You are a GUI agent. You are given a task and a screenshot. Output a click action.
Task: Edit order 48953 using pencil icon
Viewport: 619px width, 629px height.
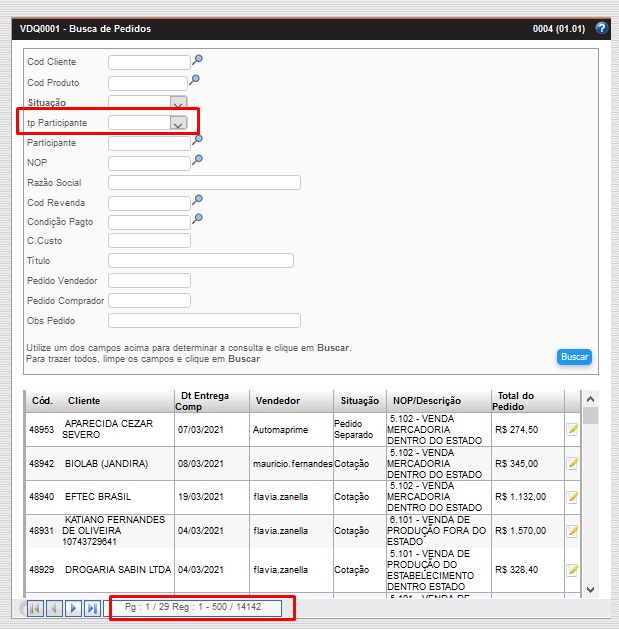coord(573,429)
